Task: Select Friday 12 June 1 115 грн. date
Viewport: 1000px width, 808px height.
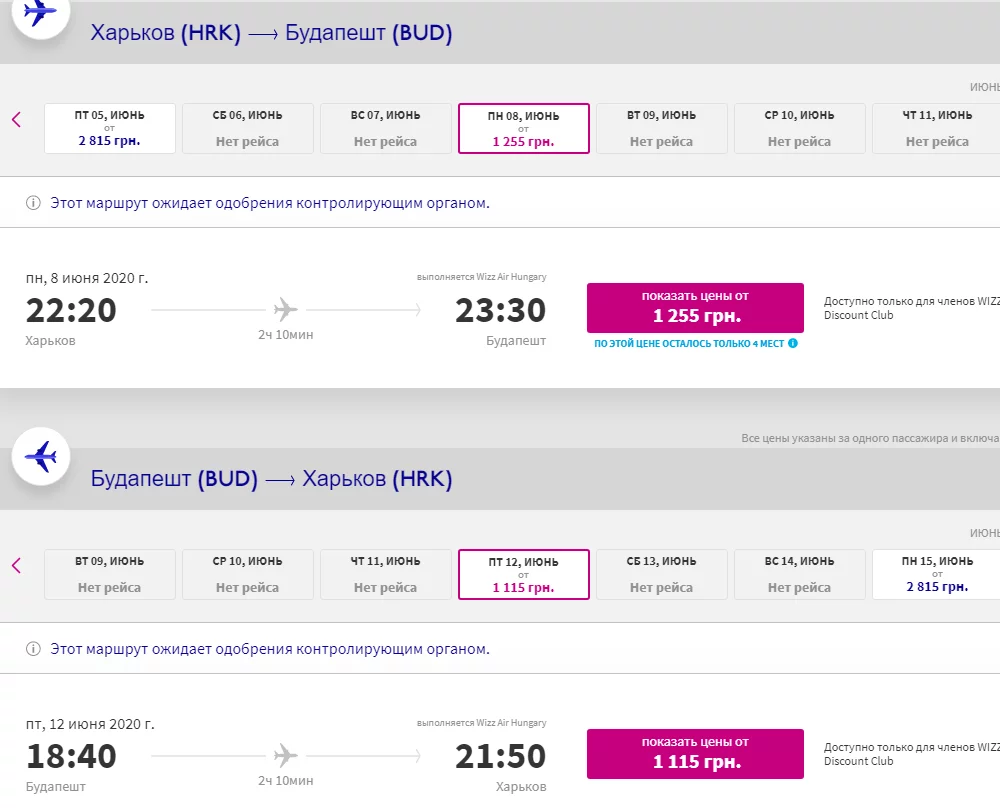Action: [x=524, y=574]
